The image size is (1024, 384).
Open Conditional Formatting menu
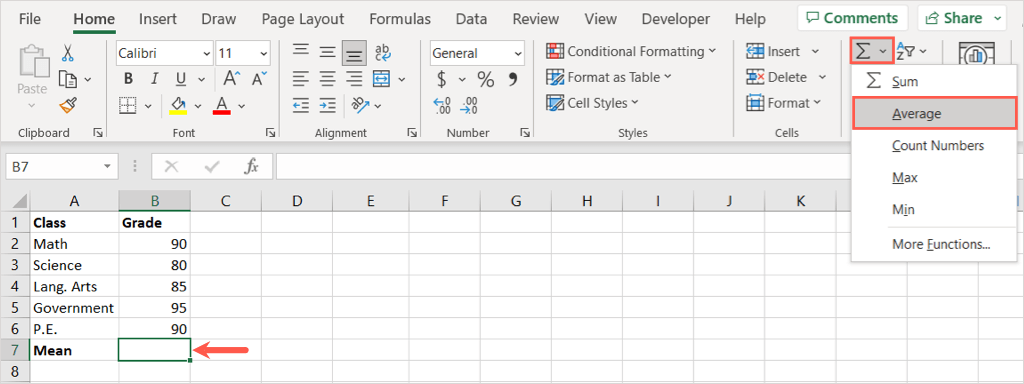631,51
